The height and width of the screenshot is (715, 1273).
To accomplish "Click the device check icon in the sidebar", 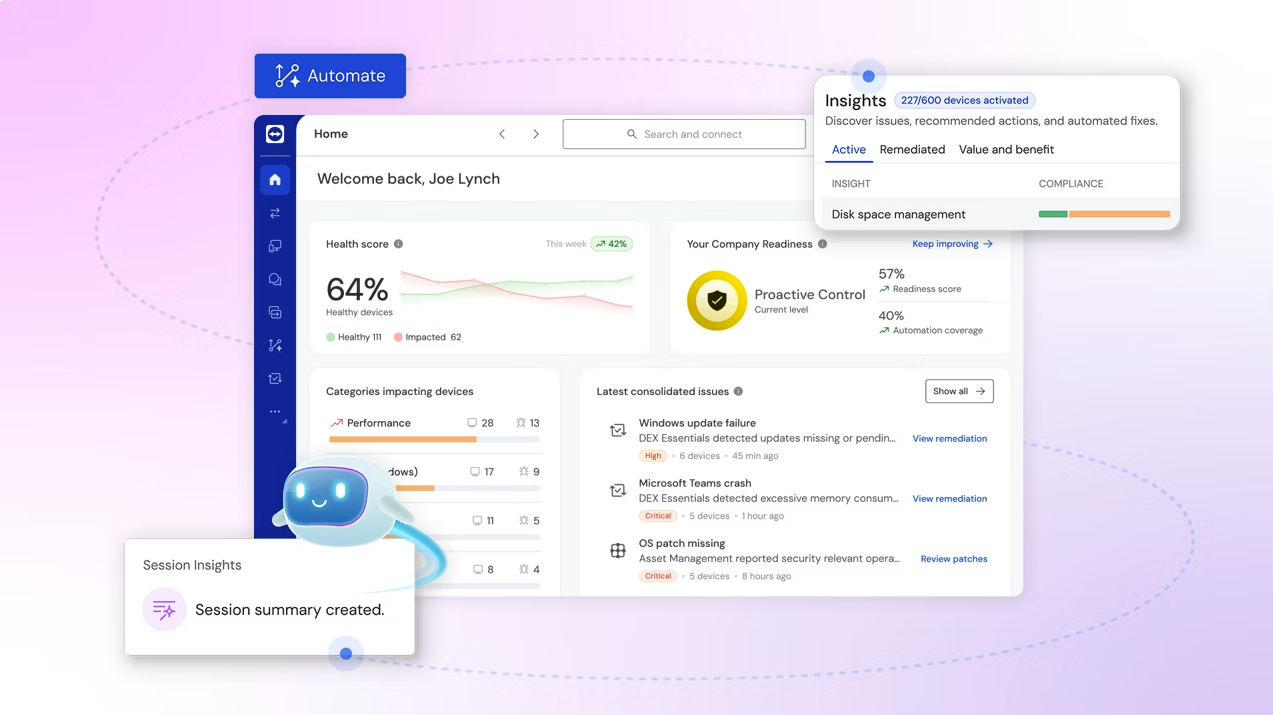I will pos(275,378).
